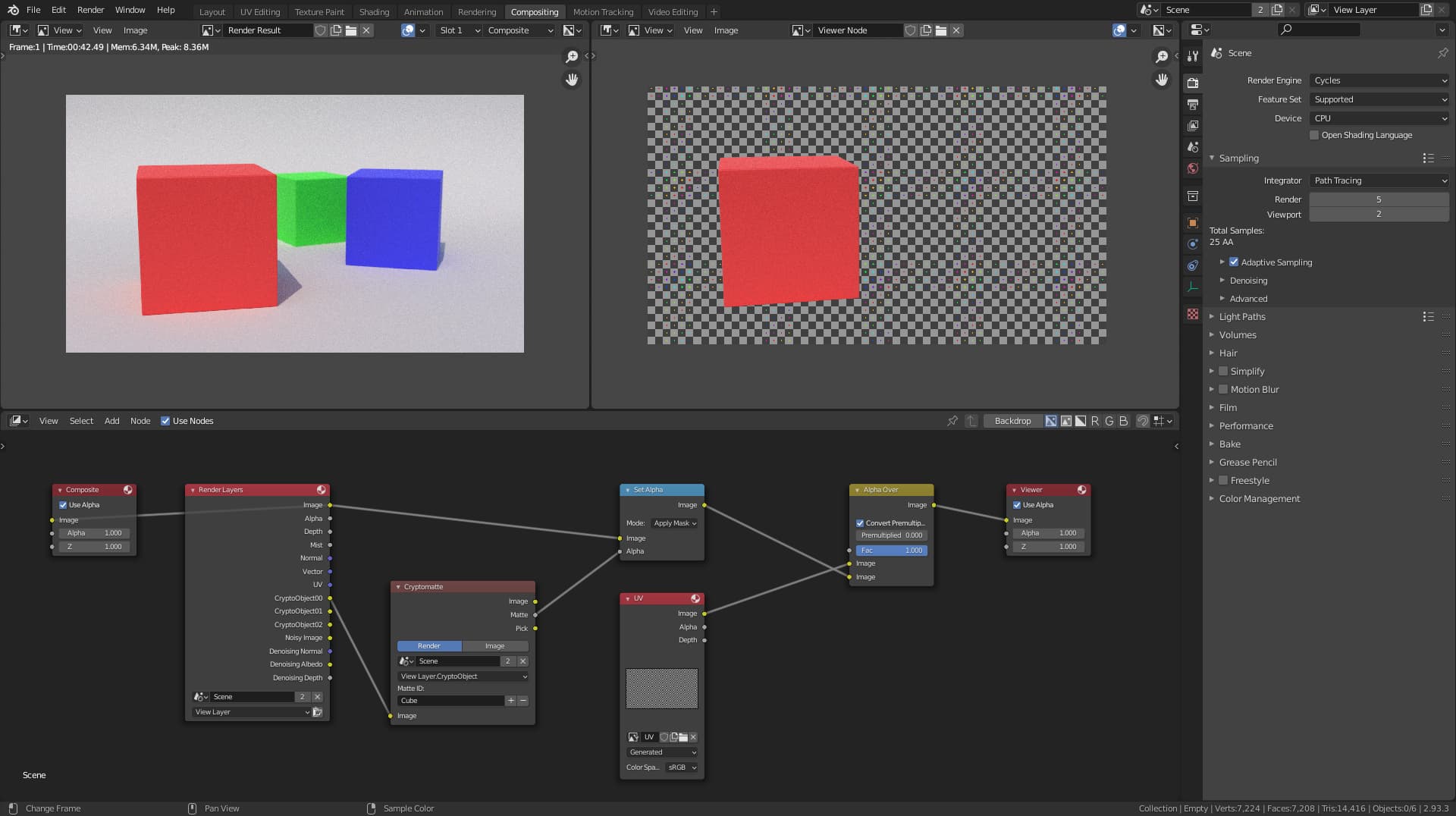Enable Open Shading Language checkbox
Image resolution: width=1456 pixels, height=816 pixels.
(x=1314, y=135)
